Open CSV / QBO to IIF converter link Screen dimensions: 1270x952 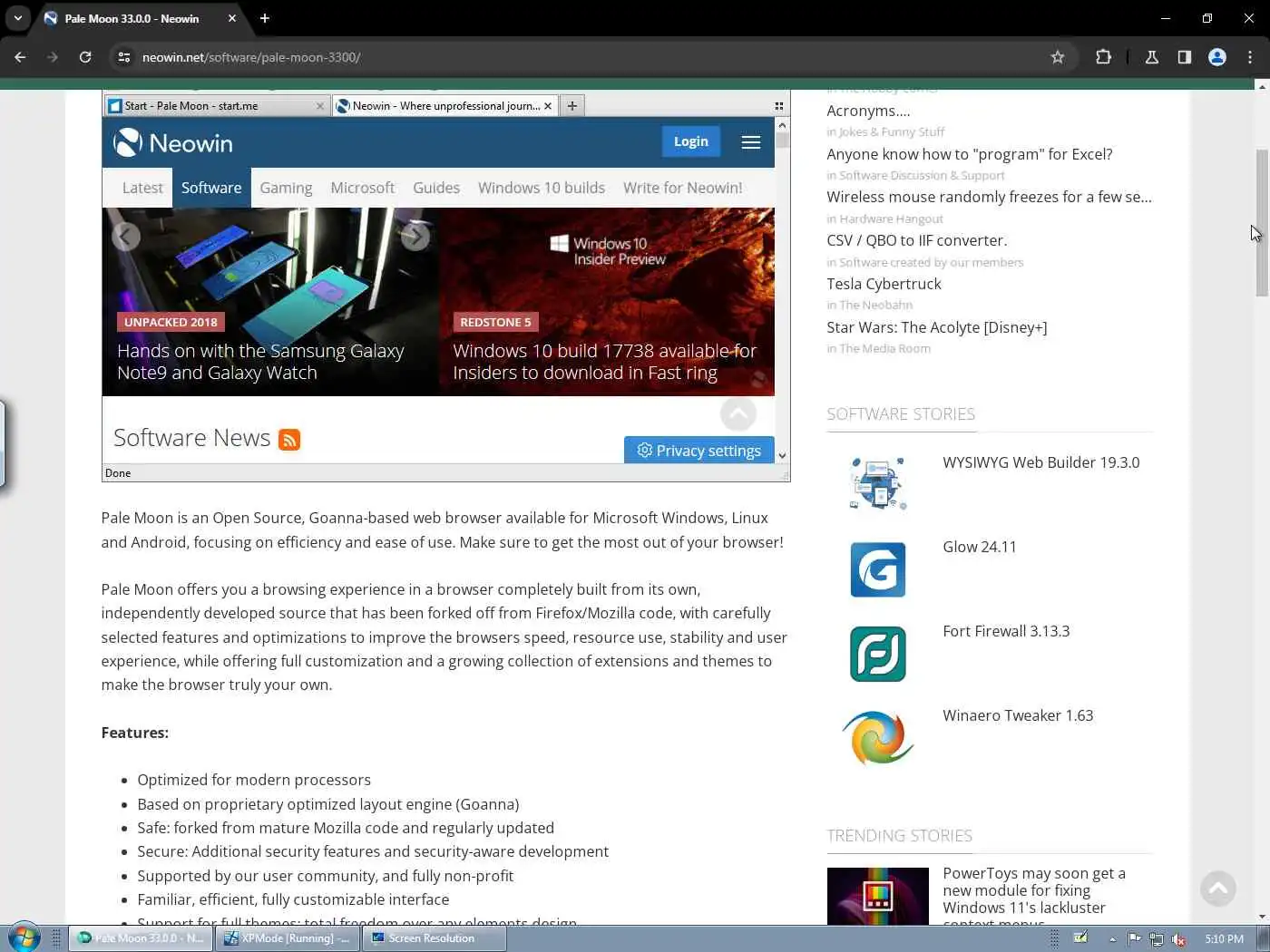[916, 240]
